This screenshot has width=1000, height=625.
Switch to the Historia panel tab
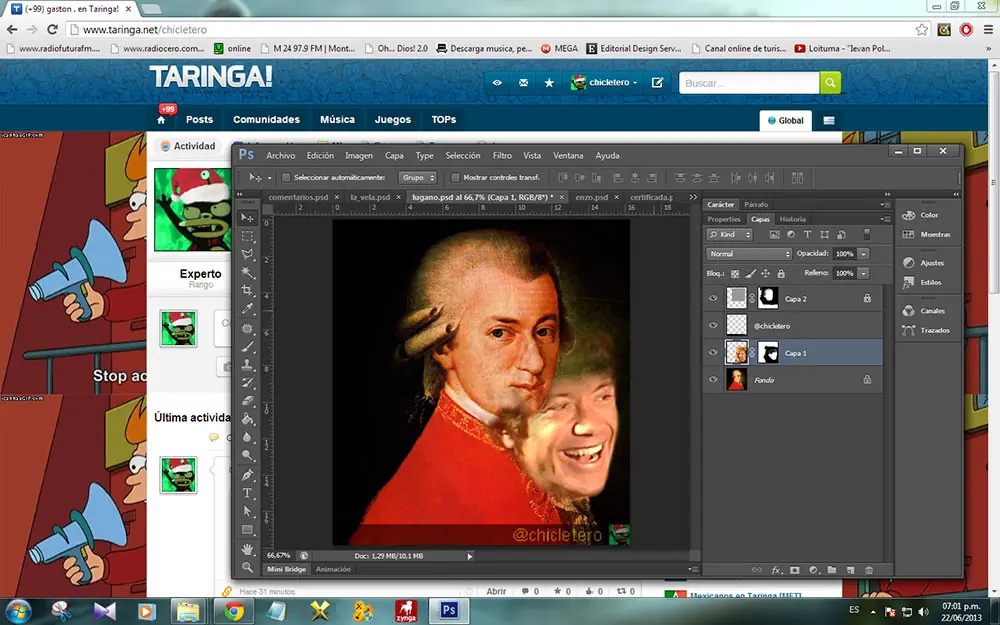click(x=793, y=219)
